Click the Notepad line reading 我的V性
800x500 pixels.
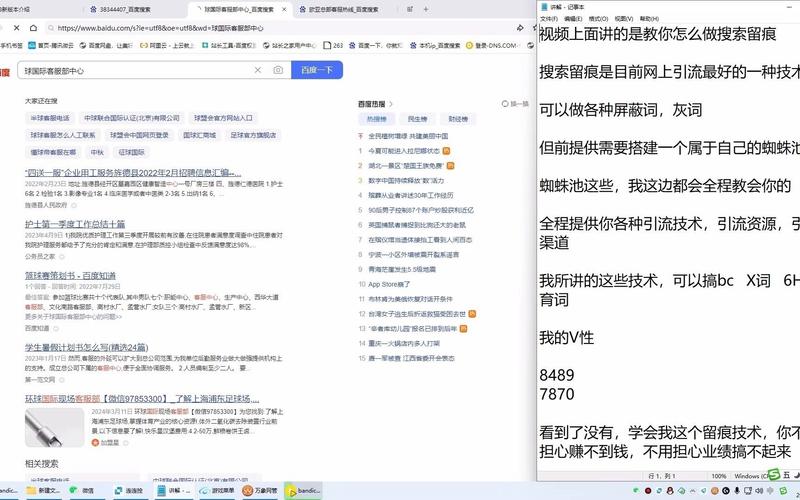[x=566, y=337]
